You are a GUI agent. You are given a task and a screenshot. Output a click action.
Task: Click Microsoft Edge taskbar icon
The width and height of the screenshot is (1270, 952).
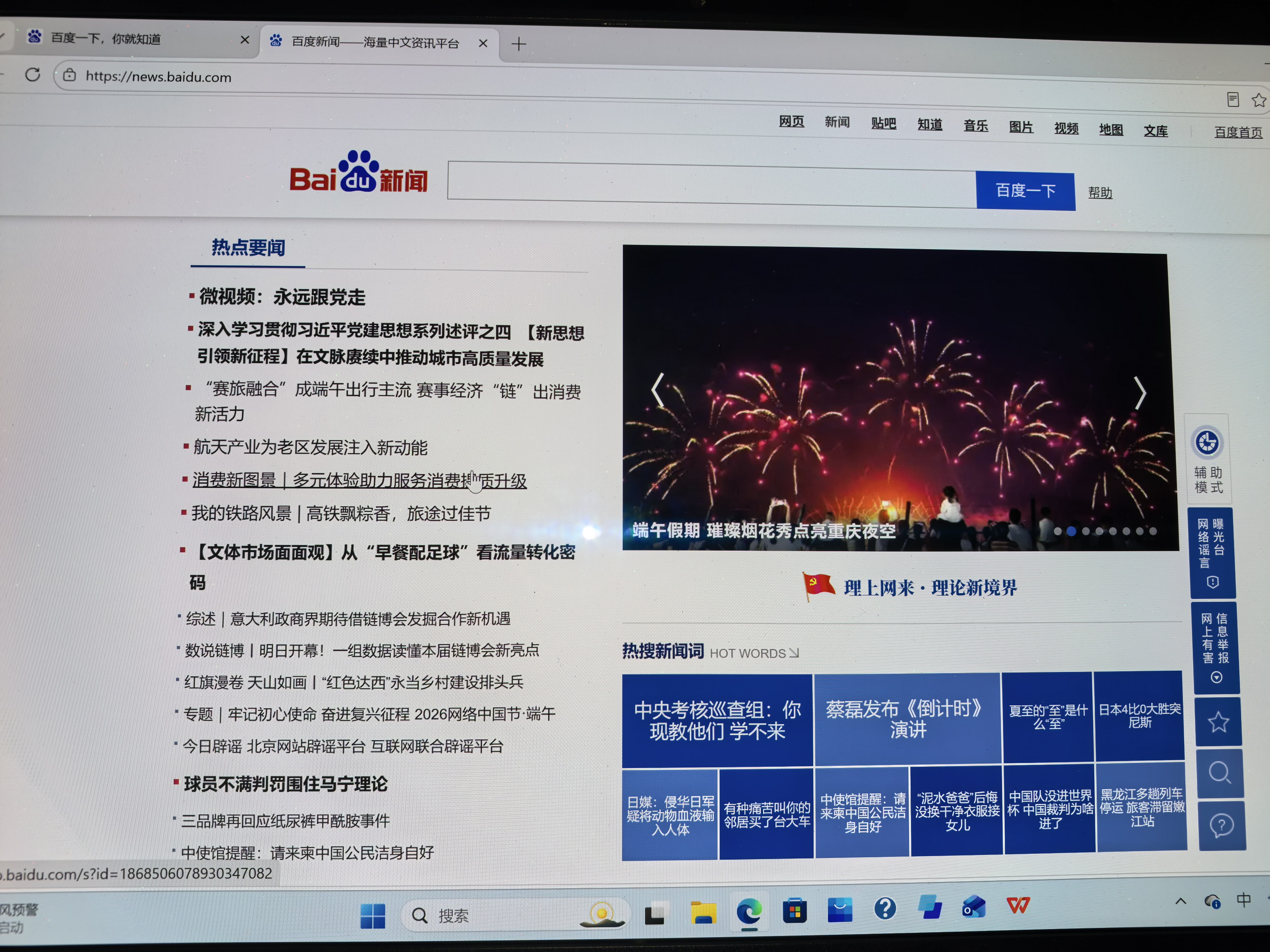749,911
